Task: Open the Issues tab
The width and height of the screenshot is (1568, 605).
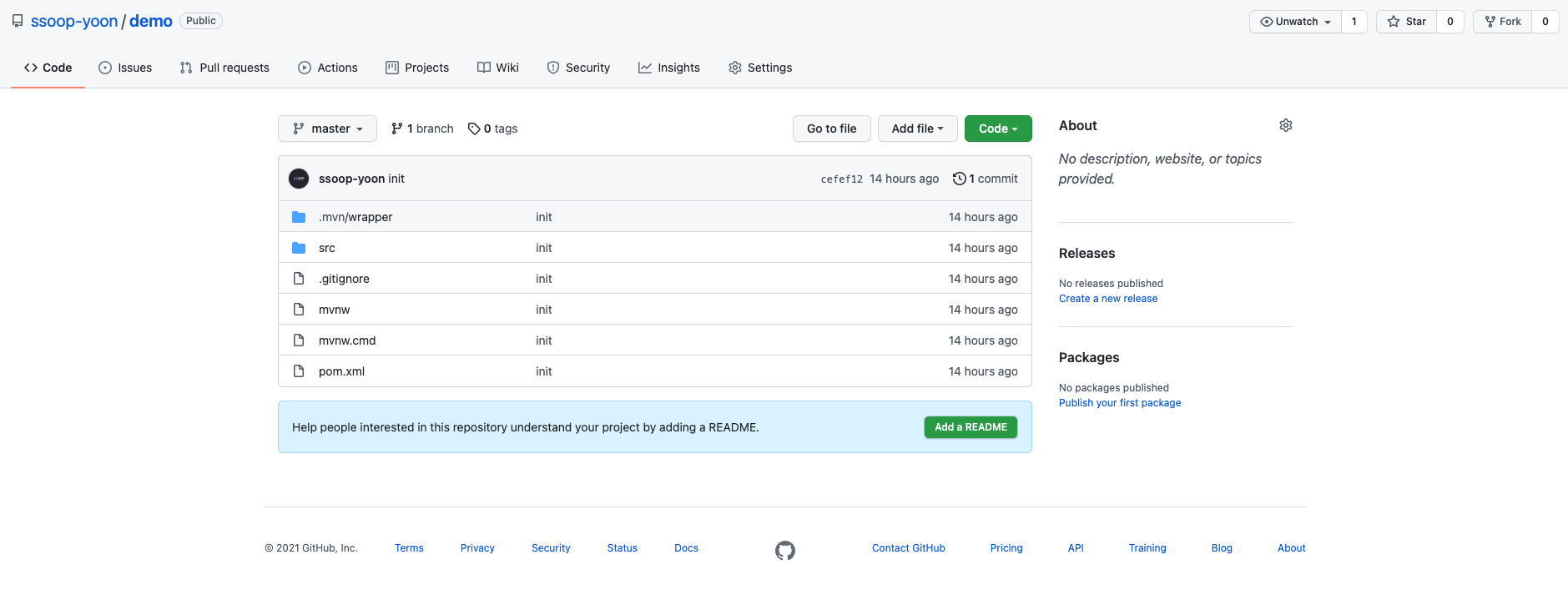Action: coord(125,68)
